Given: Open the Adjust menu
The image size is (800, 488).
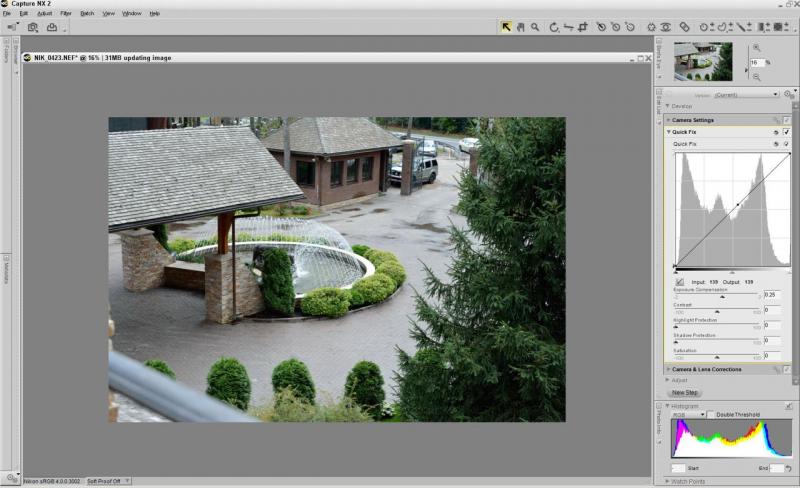Looking at the screenshot, I should [x=44, y=14].
